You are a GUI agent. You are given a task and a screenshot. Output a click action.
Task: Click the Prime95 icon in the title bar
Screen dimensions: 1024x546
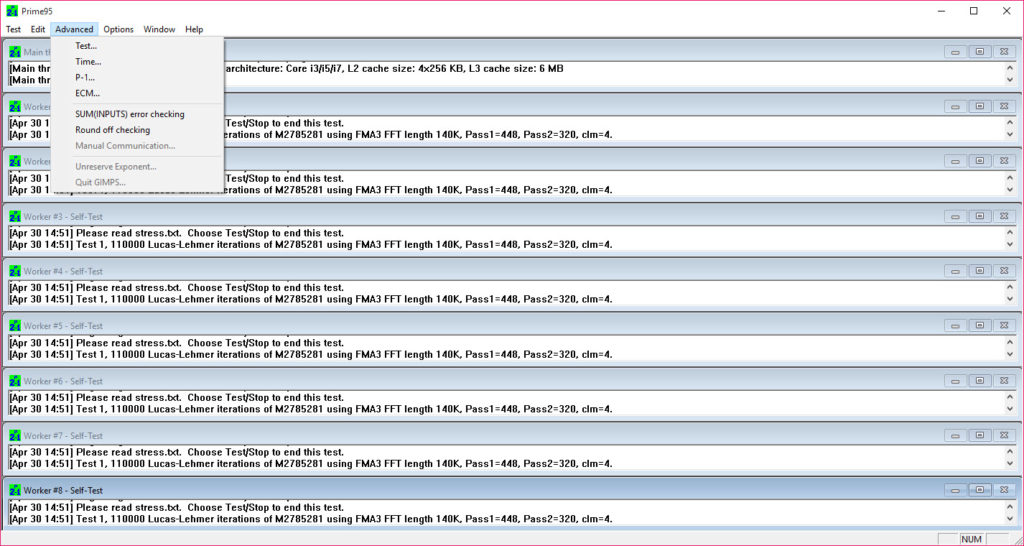(x=12, y=11)
